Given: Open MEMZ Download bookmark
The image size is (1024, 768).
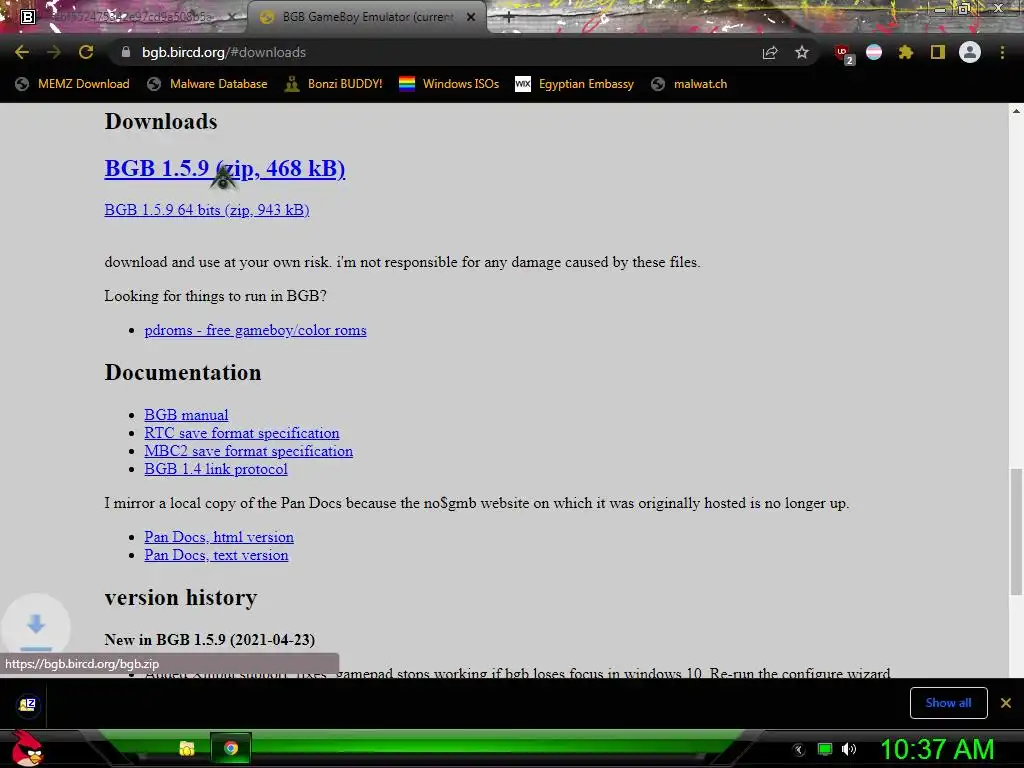Looking at the screenshot, I should [72, 84].
